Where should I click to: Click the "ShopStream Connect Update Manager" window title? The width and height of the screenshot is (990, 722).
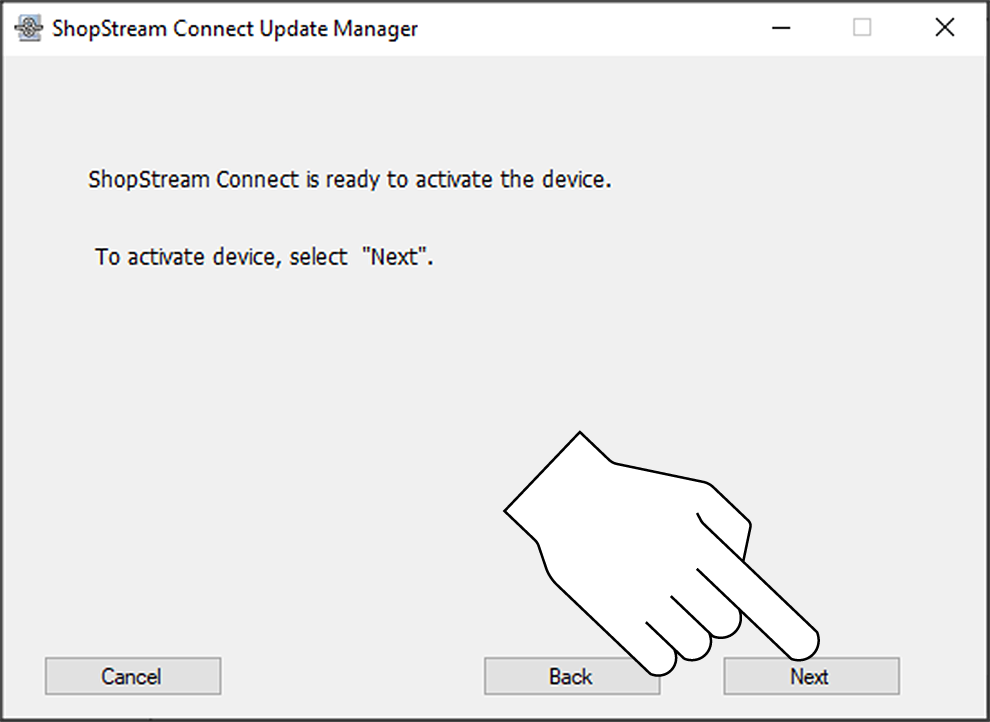tap(235, 29)
